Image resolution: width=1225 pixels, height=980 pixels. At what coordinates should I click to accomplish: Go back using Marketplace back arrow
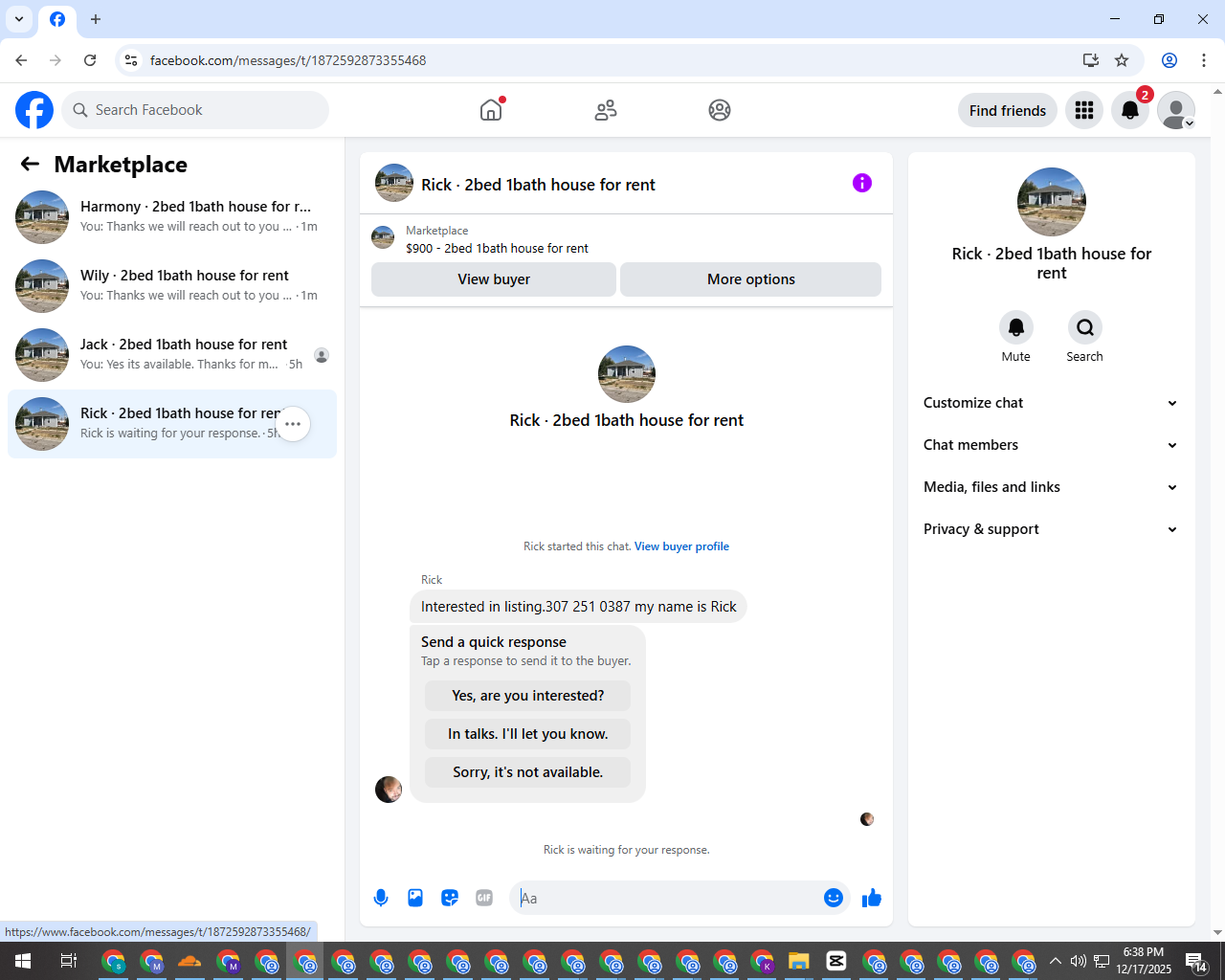pyautogui.click(x=30, y=164)
